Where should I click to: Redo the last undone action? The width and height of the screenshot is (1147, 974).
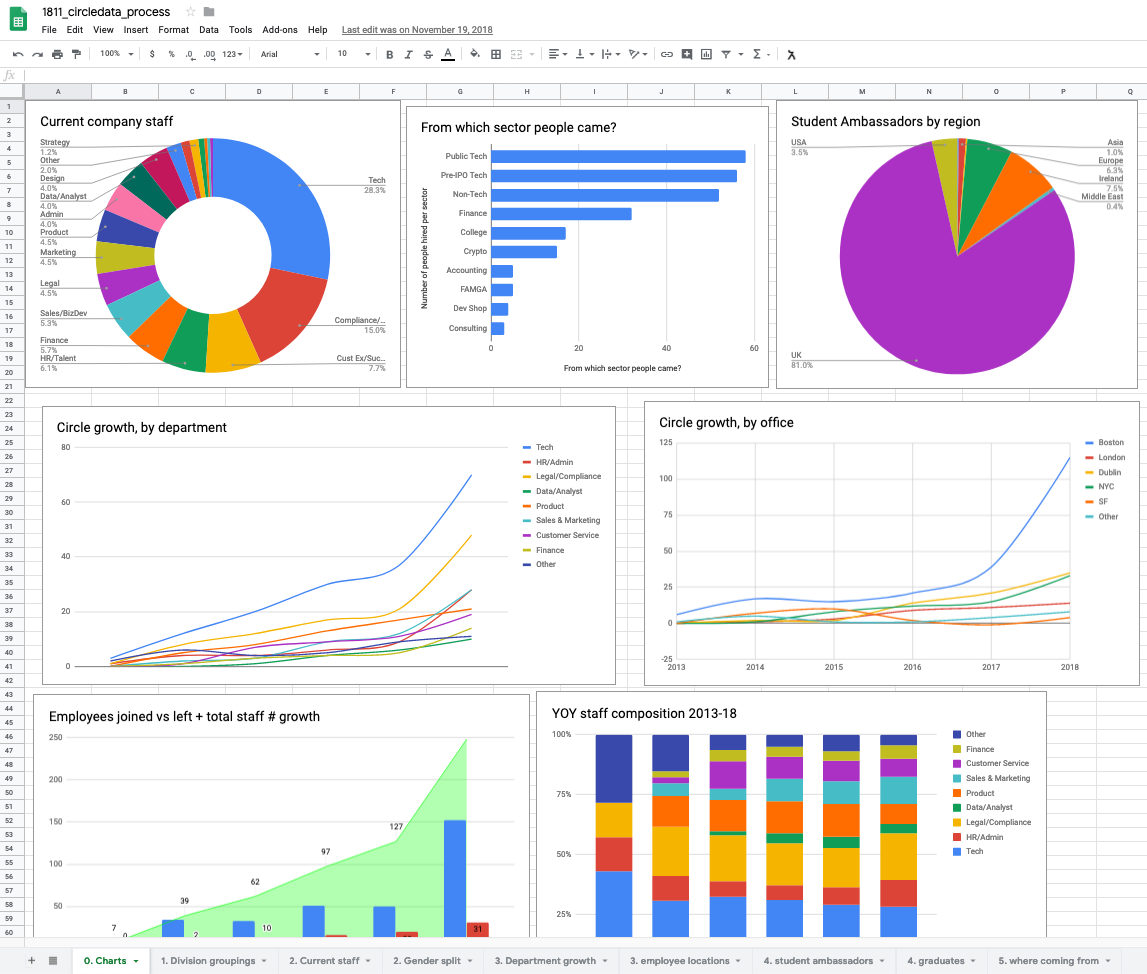tap(37, 54)
